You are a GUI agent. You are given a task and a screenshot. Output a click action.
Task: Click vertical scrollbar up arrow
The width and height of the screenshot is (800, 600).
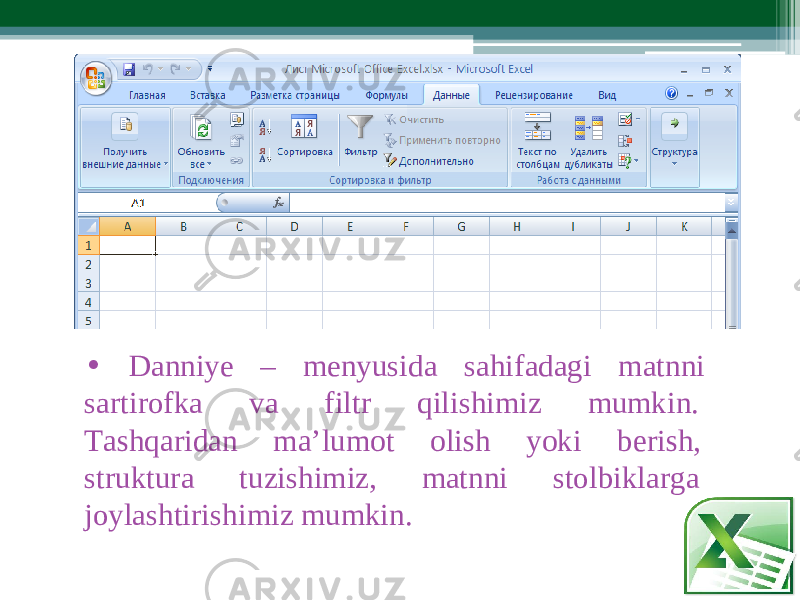coord(732,232)
